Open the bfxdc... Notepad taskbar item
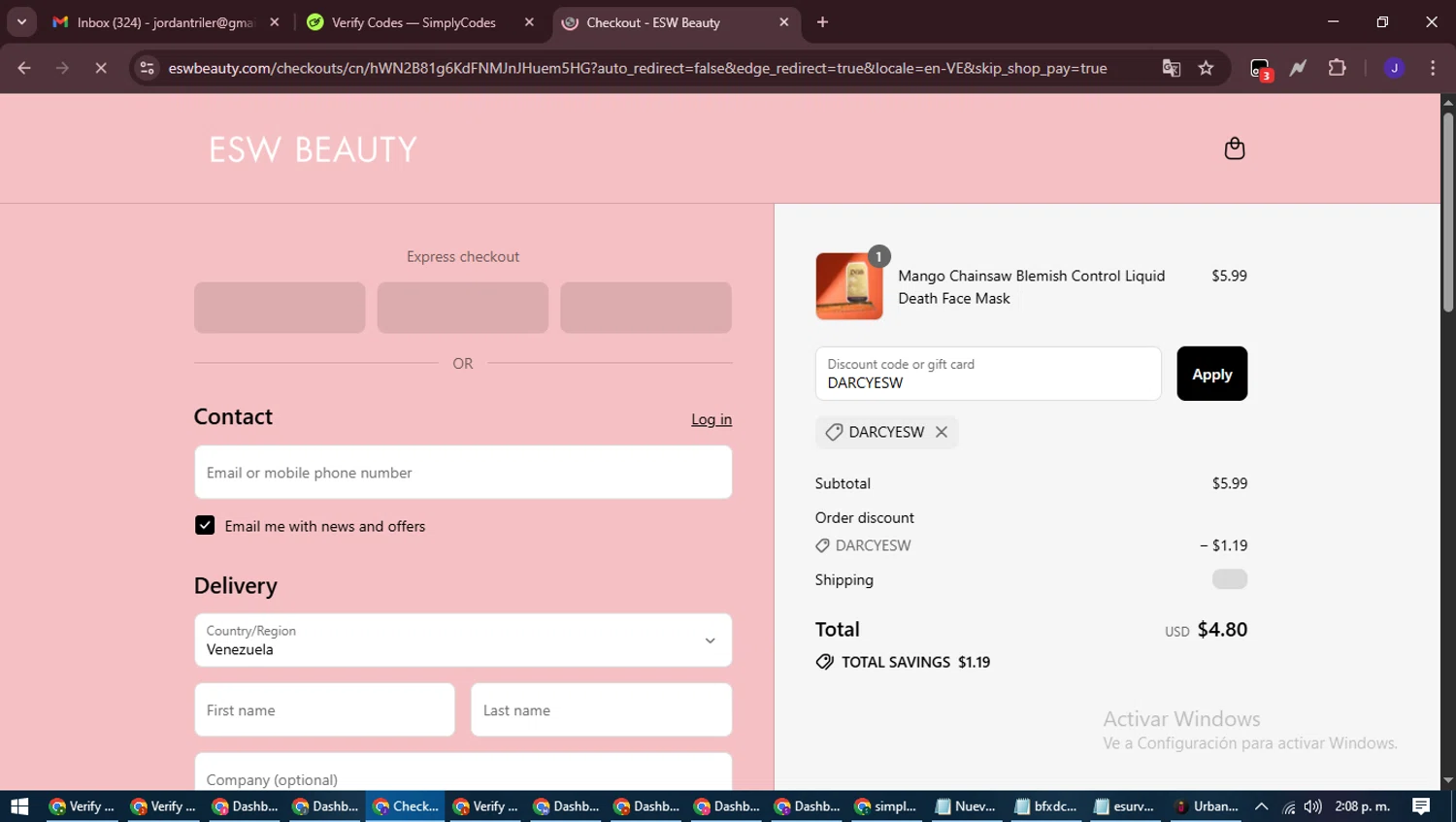1456x822 pixels. click(1045, 806)
